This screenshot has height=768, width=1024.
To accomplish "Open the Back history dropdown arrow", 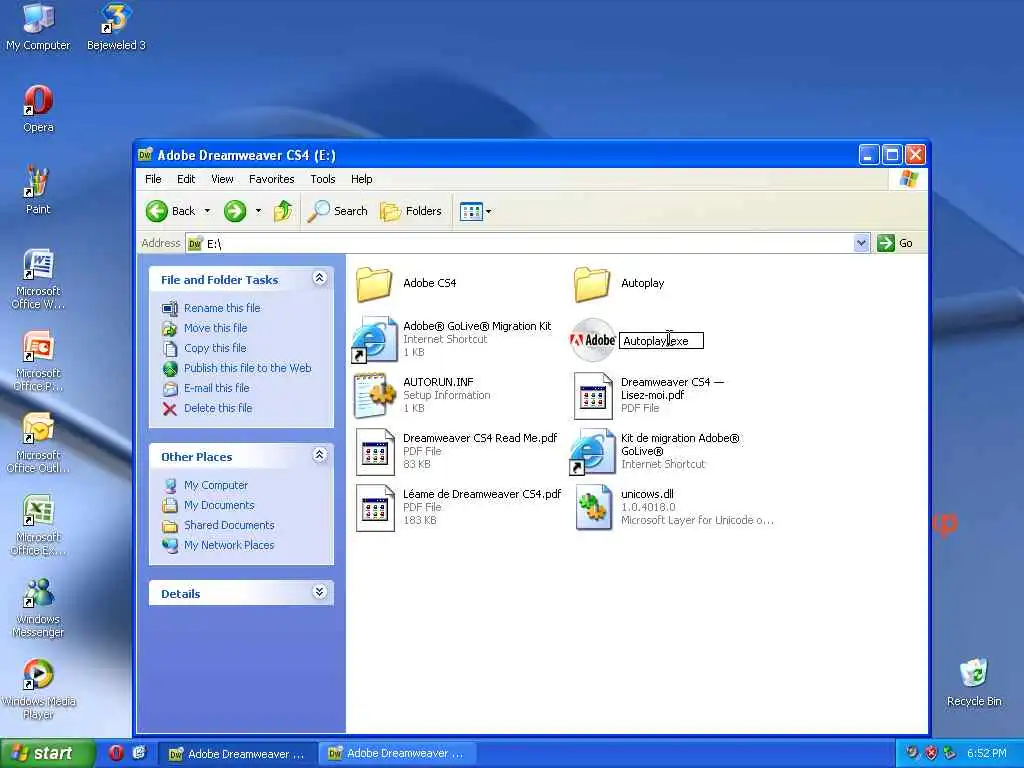I will pyautogui.click(x=208, y=211).
